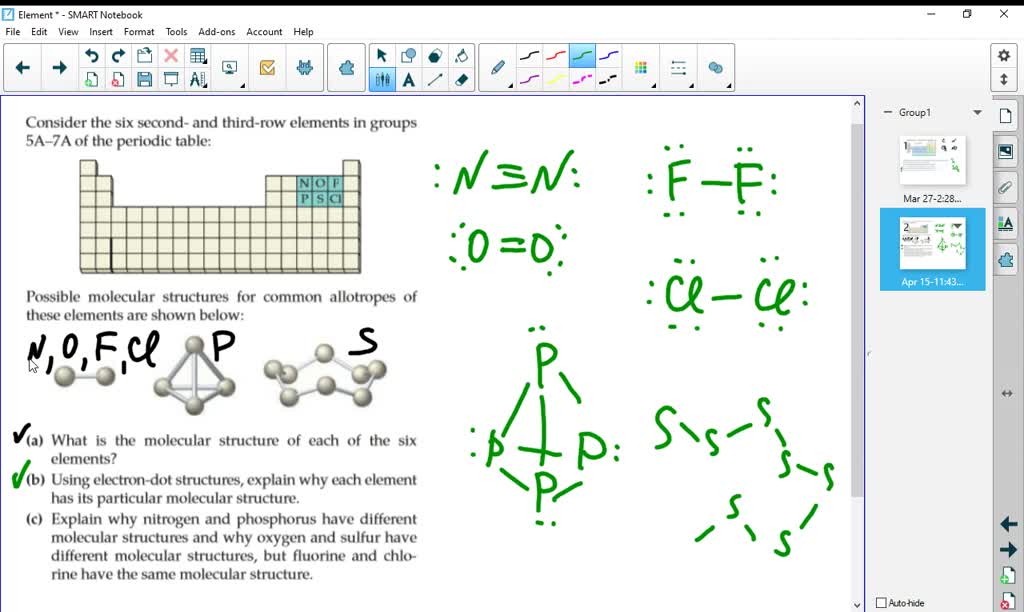Select the Pen tool in the toolbar
This screenshot has height=612, width=1024.
498,67
